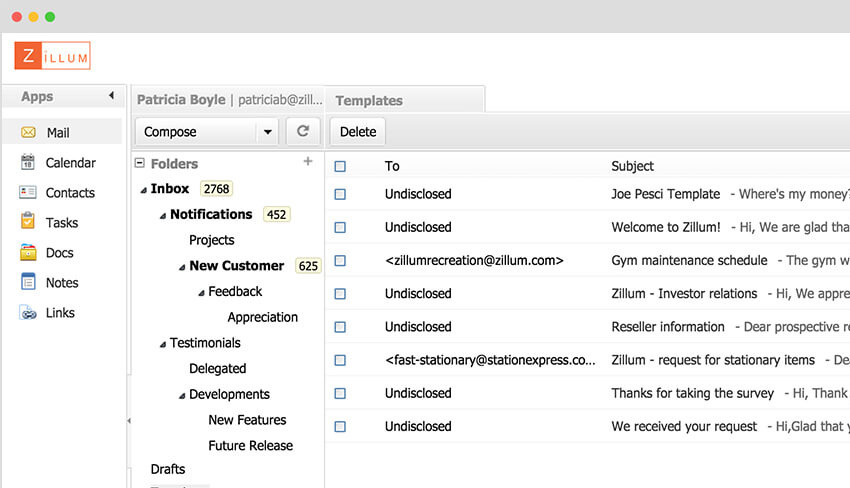Open the New Customer folder
The image size is (850, 488).
[236, 266]
